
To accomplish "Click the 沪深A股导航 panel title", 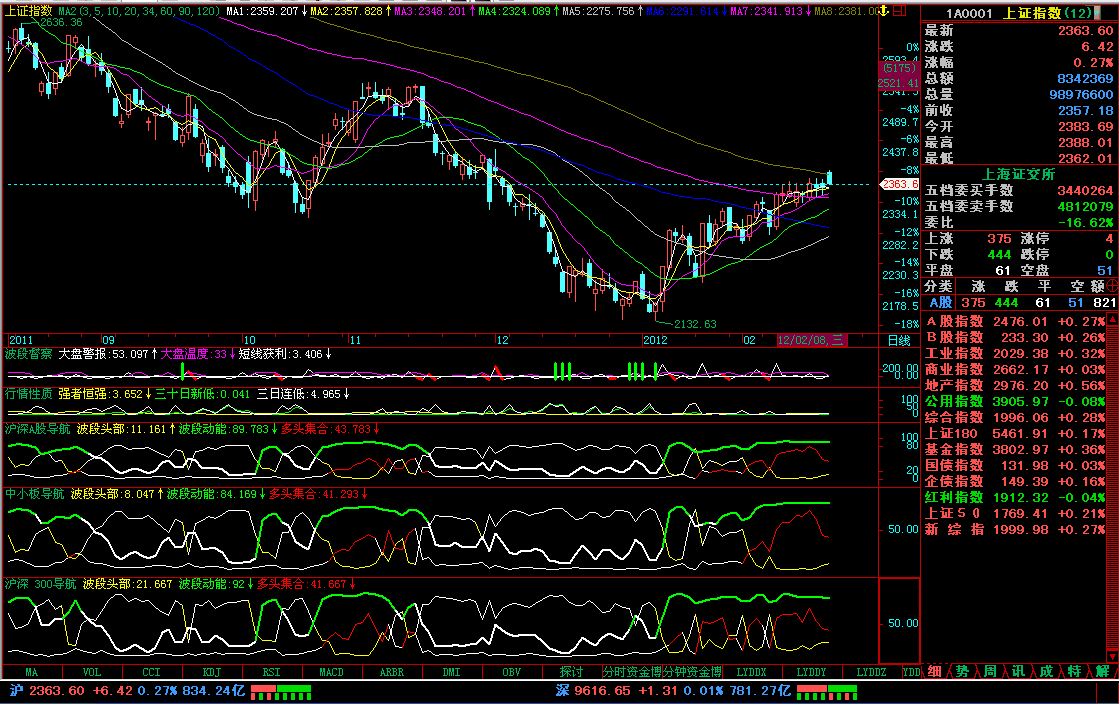I will (x=38, y=429).
